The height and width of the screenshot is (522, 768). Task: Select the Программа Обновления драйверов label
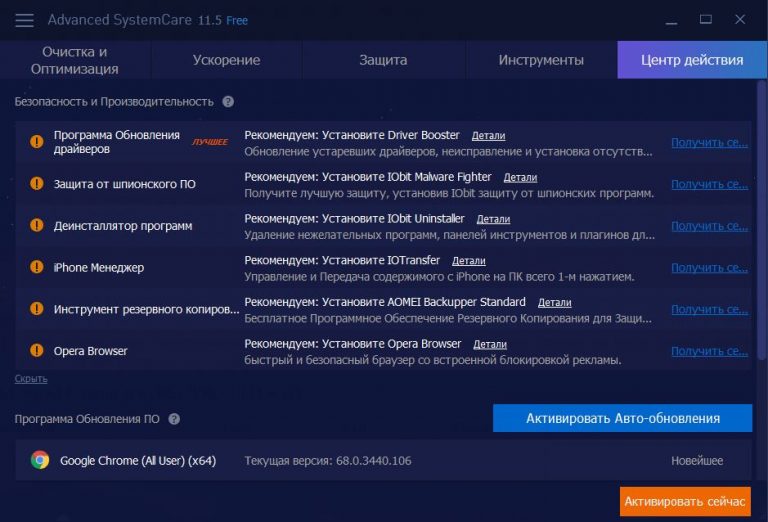[x=117, y=142]
